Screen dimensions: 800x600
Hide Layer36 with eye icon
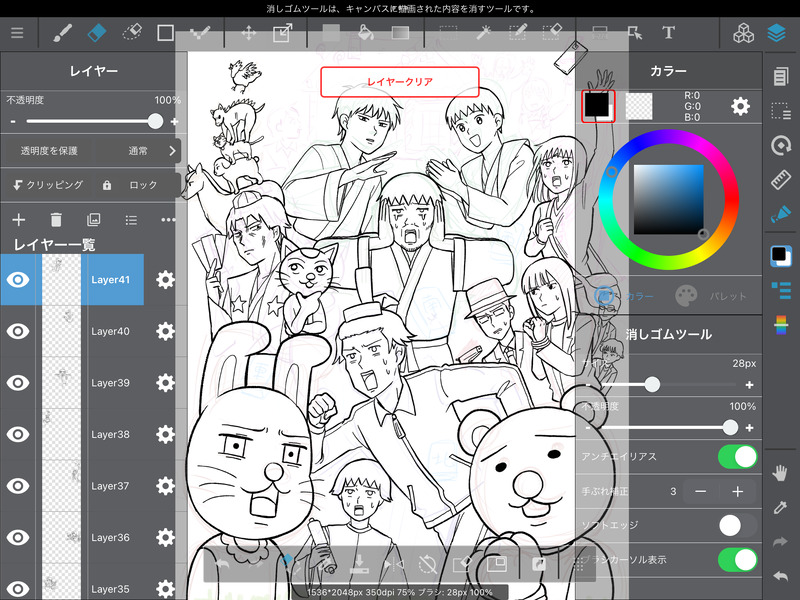click(18, 537)
